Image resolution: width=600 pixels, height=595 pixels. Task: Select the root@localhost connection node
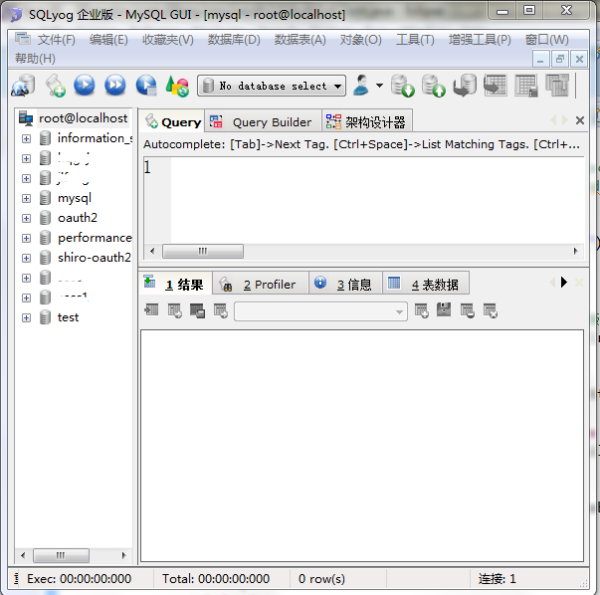(83, 118)
